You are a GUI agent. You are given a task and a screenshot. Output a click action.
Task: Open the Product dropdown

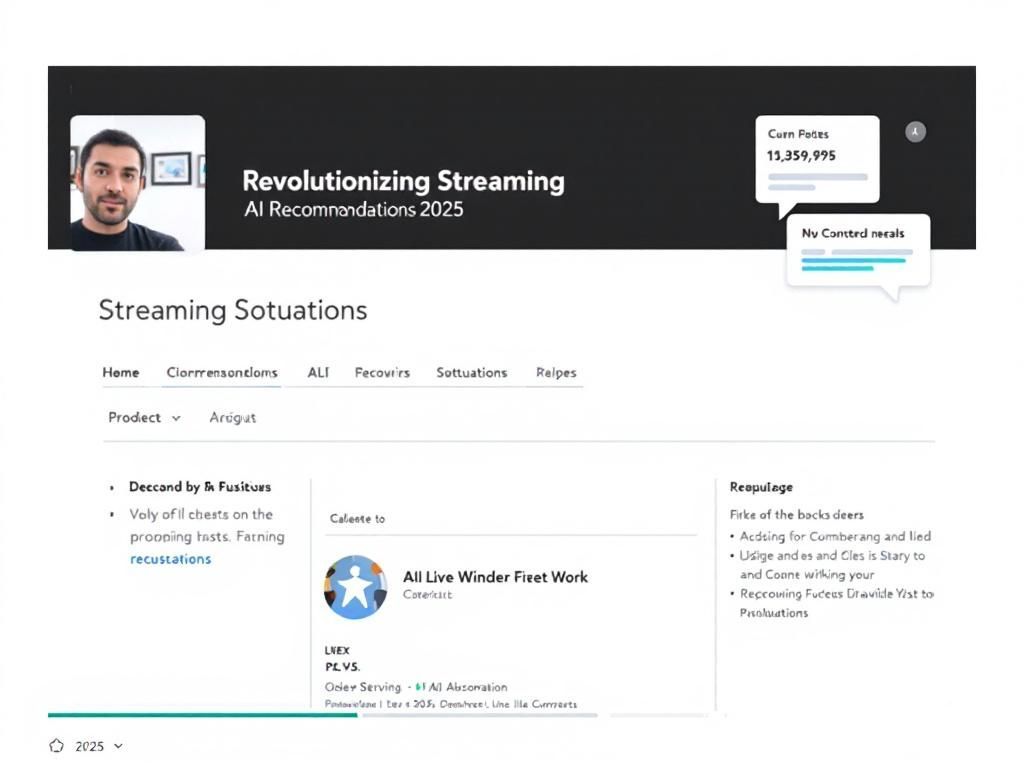point(143,417)
